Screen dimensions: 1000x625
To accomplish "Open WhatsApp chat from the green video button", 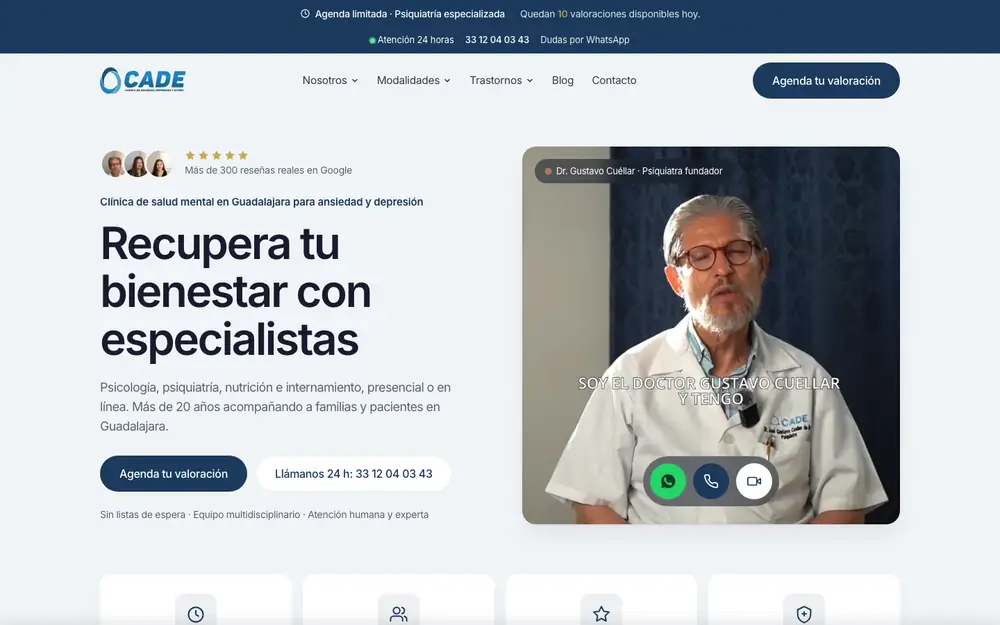I will pos(668,481).
